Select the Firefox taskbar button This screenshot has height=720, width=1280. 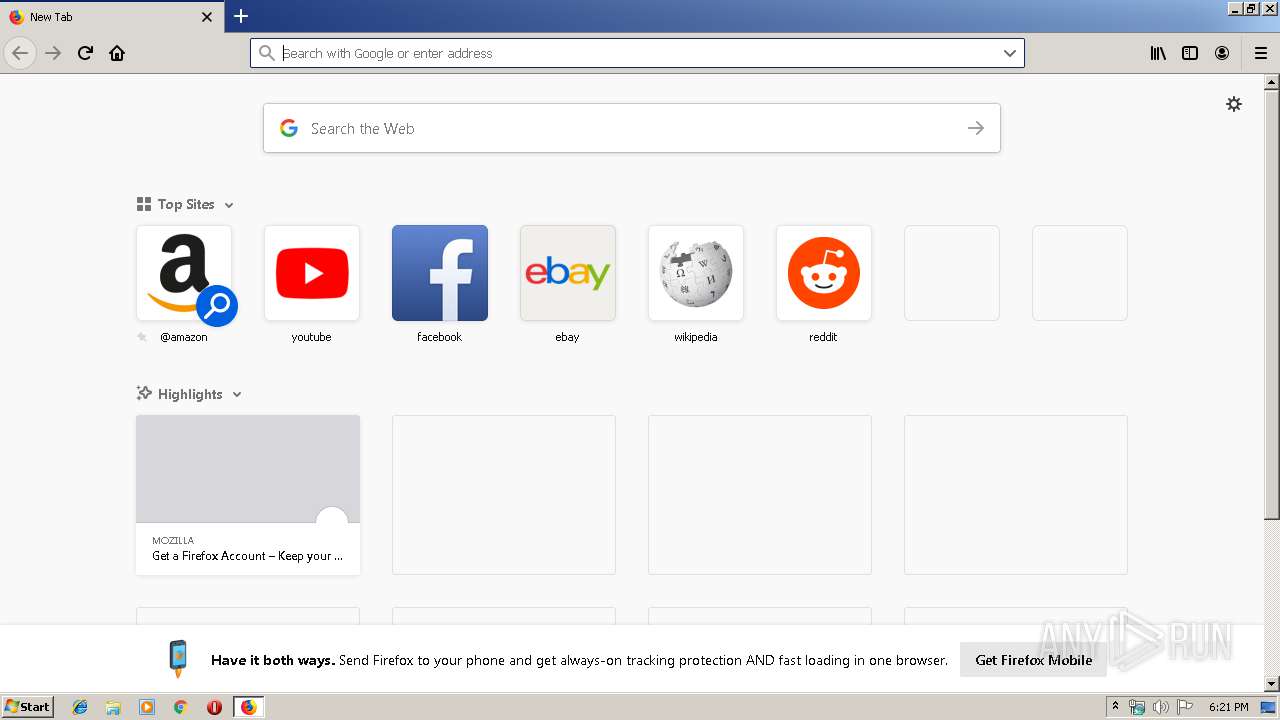point(248,707)
